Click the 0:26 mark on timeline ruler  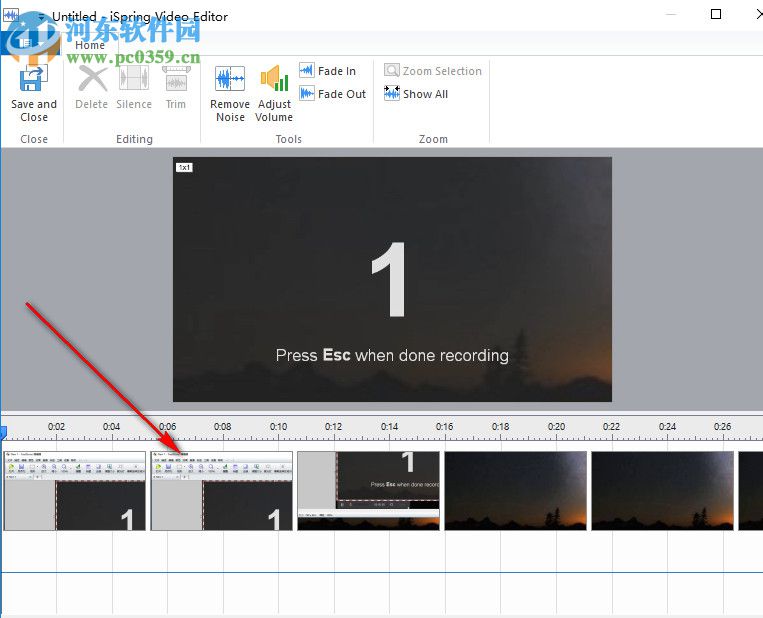pyautogui.click(x=723, y=427)
